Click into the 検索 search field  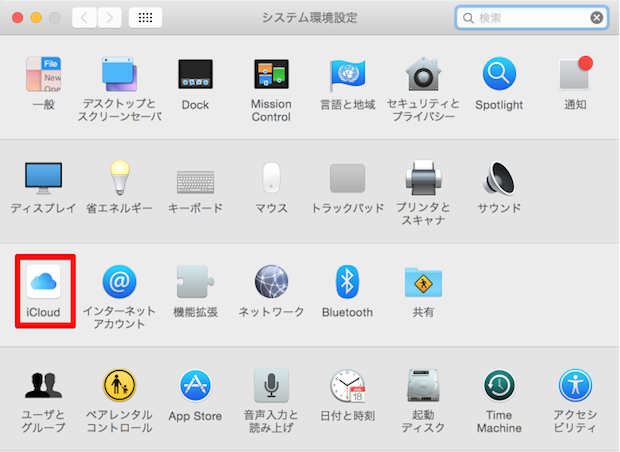[x=532, y=17]
